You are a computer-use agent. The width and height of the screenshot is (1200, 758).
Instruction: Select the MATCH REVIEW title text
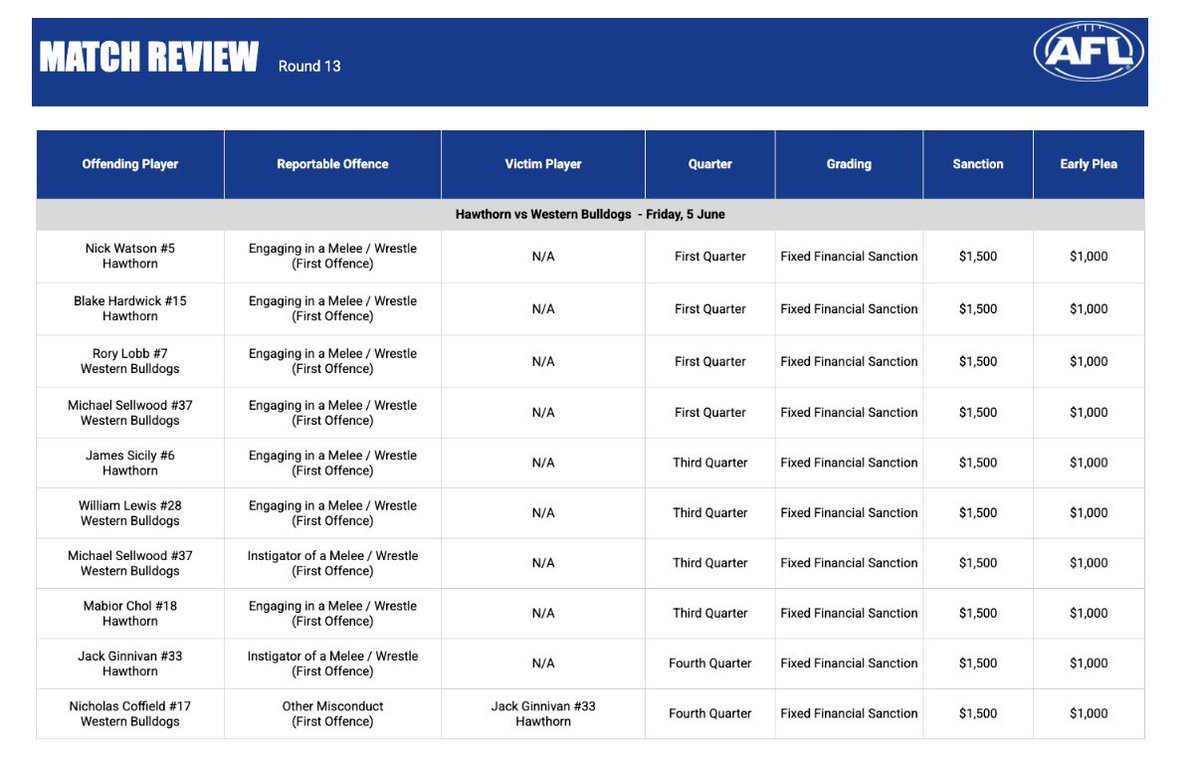click(x=149, y=57)
